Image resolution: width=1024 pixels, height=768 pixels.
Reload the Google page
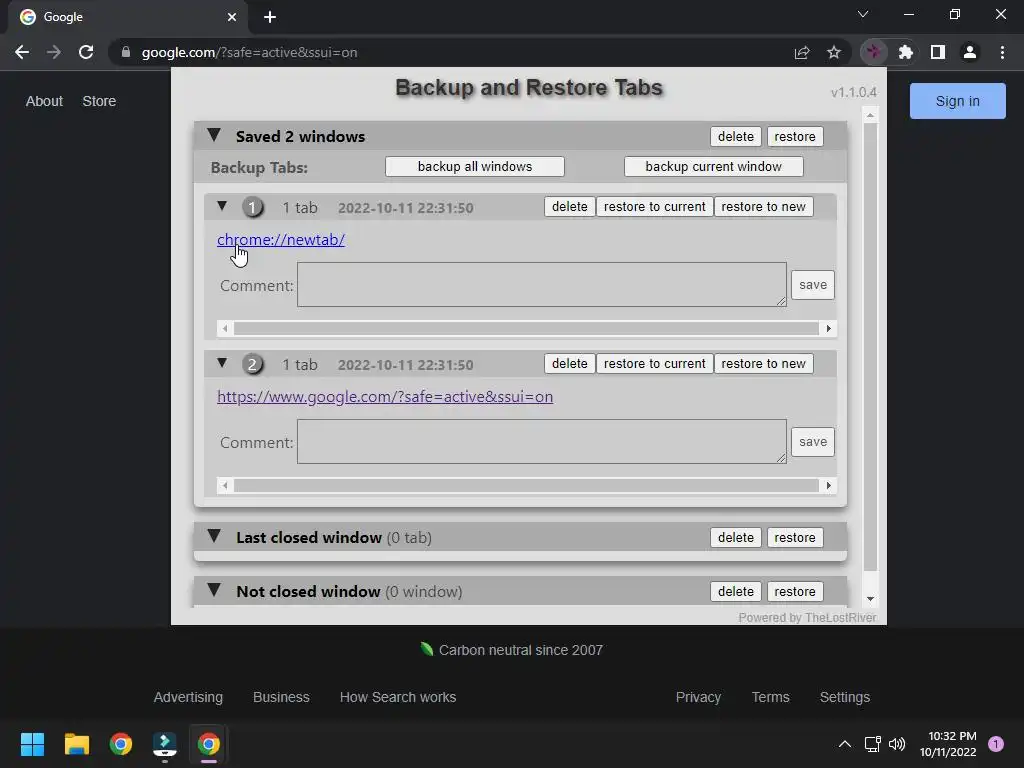coord(86,52)
